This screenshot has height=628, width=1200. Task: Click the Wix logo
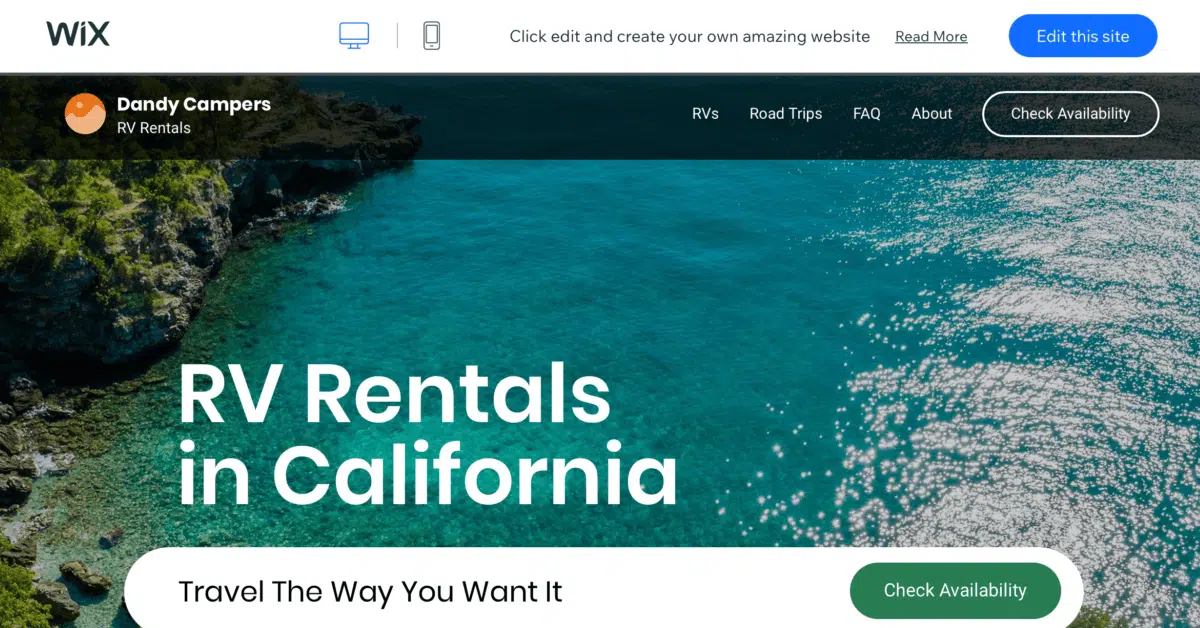[78, 35]
